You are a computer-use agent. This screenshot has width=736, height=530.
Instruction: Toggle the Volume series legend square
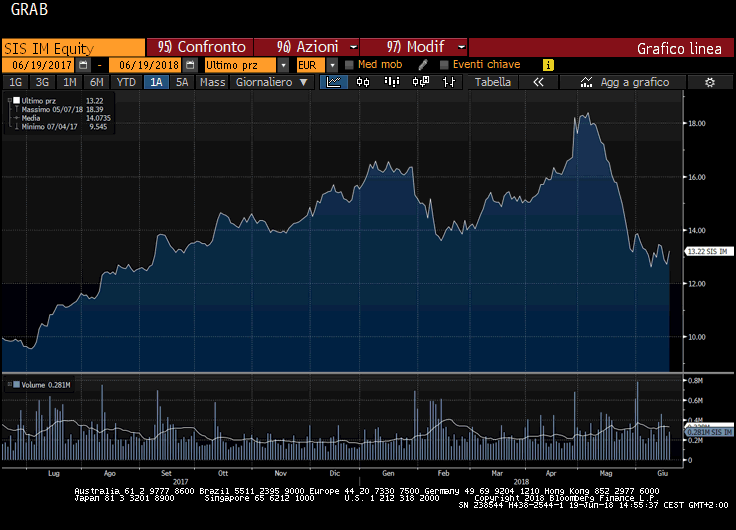(x=16, y=384)
